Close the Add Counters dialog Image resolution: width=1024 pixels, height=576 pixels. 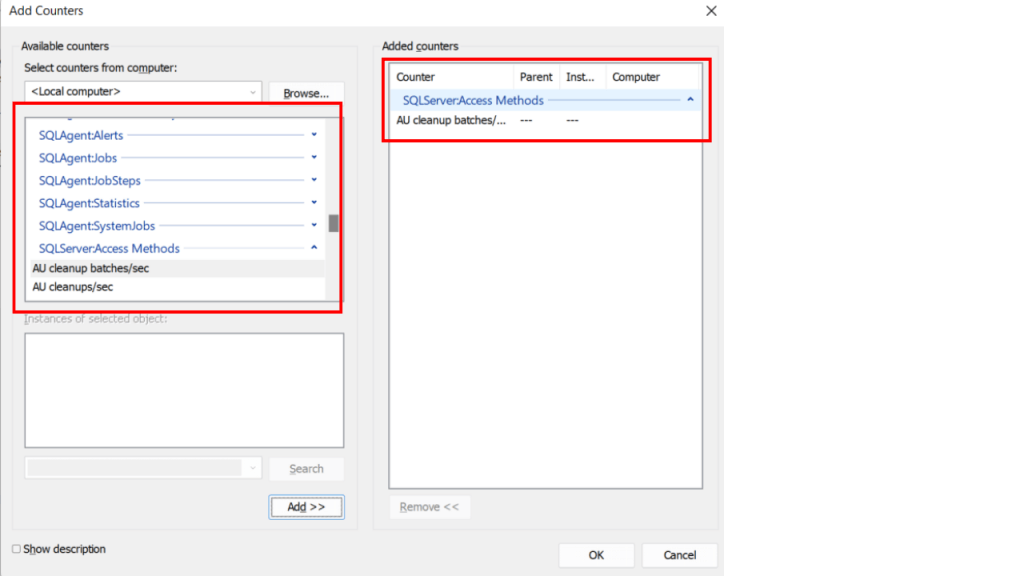[711, 11]
